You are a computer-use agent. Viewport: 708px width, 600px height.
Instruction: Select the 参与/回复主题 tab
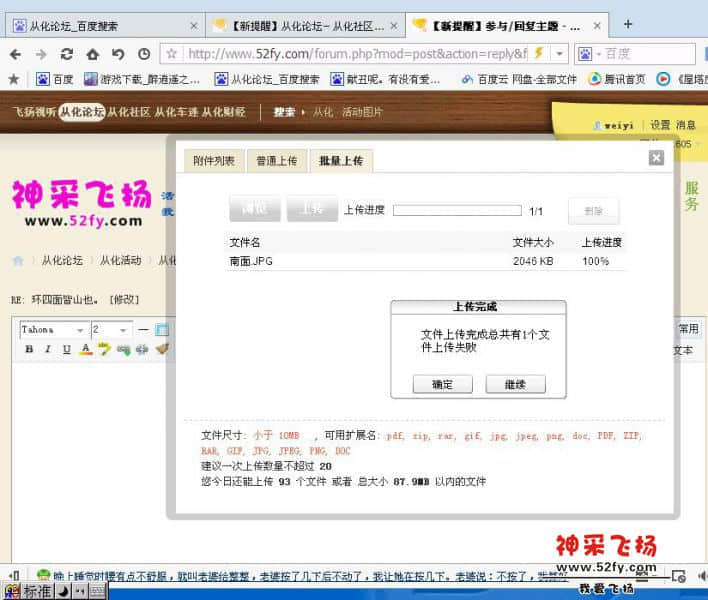coord(507,26)
